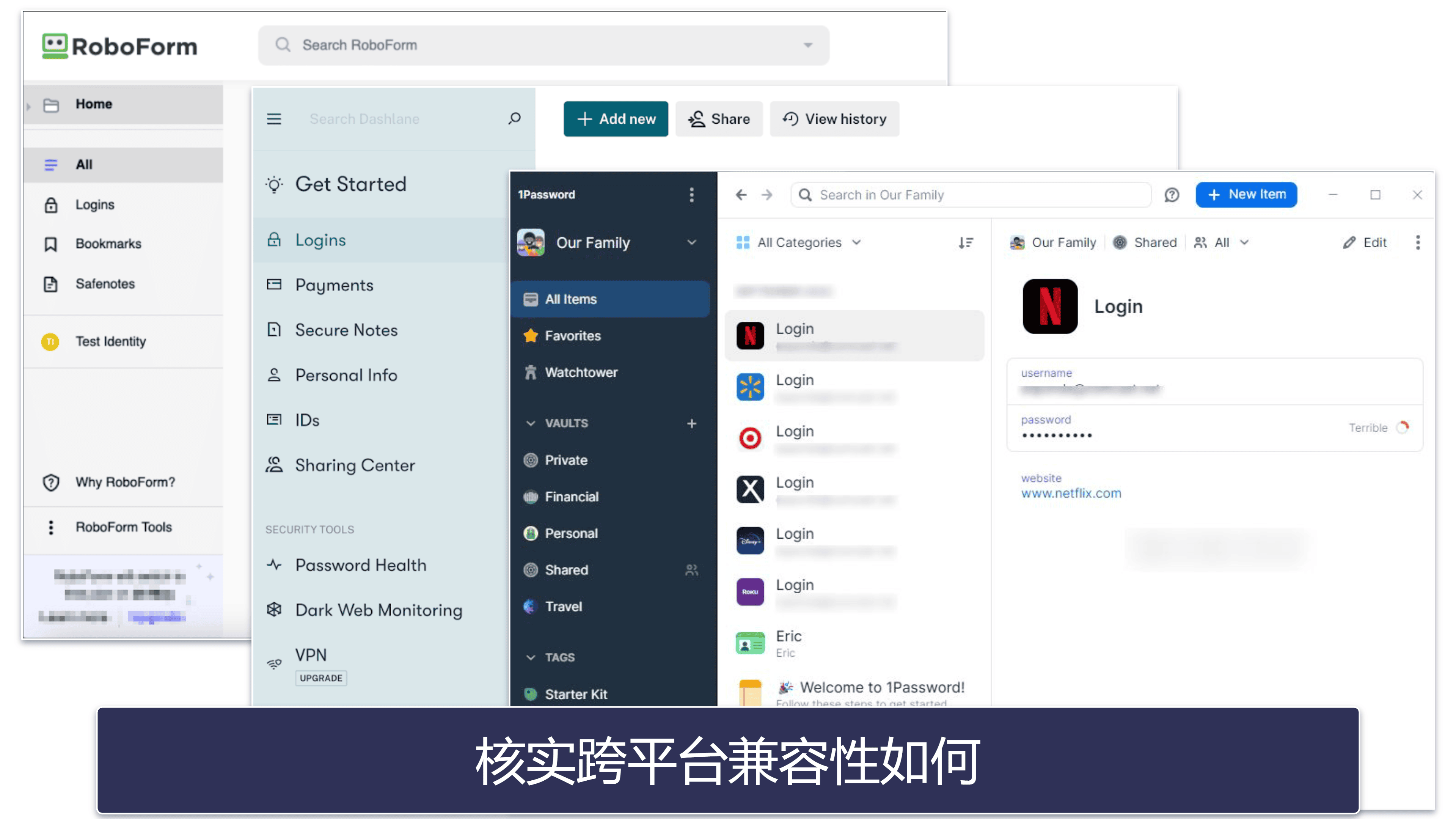Click Search in Our Family field
Image resolution: width=1456 pixels, height=819 pixels.
[x=971, y=195]
